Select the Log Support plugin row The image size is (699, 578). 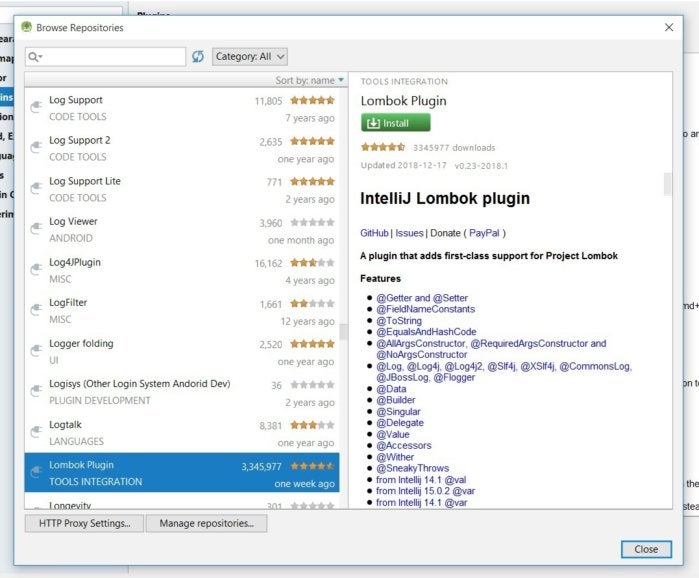182,108
